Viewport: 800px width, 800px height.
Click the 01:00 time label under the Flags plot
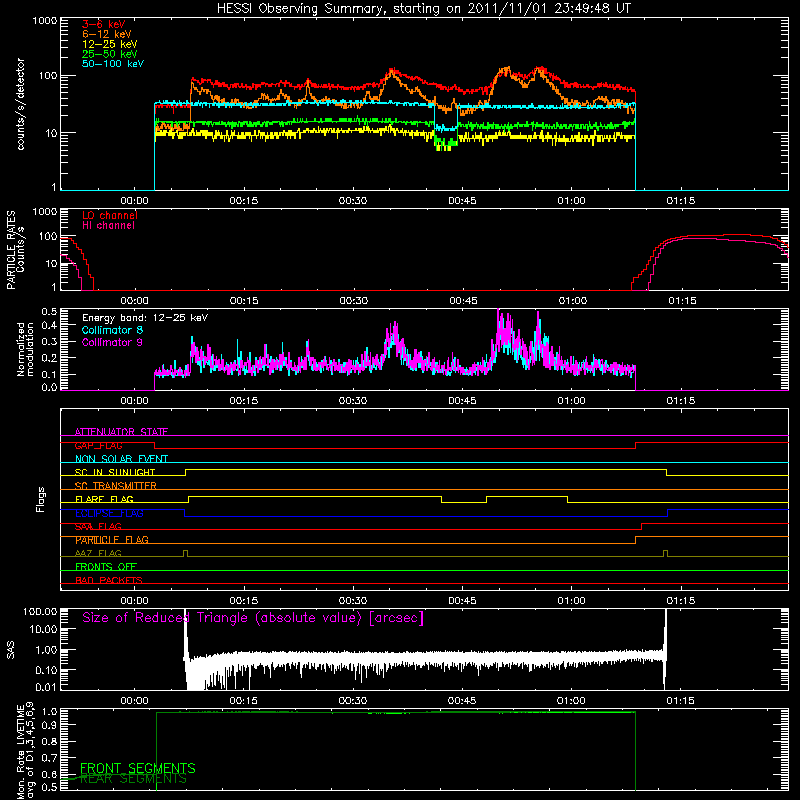(x=571, y=601)
